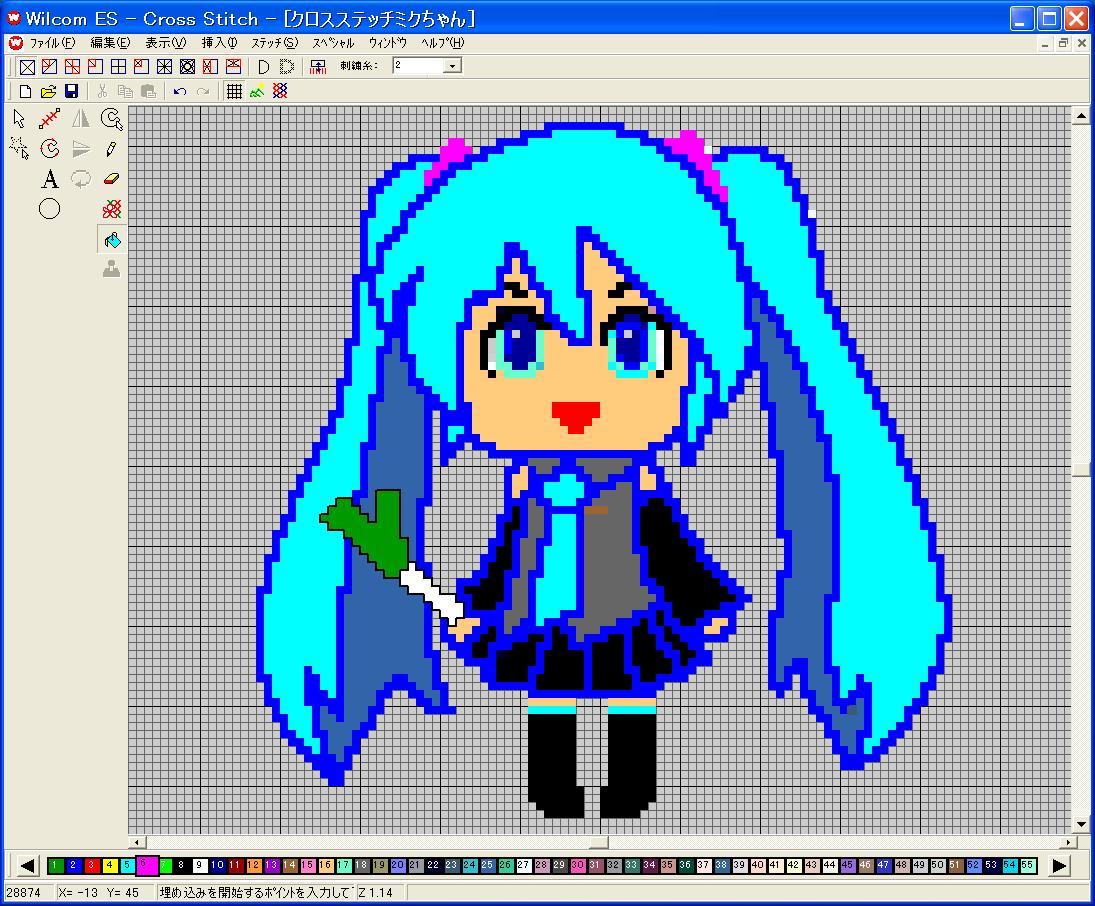1095x906 pixels.
Task: Click the vertical scrollbar up arrow
Action: [x=1080, y=115]
